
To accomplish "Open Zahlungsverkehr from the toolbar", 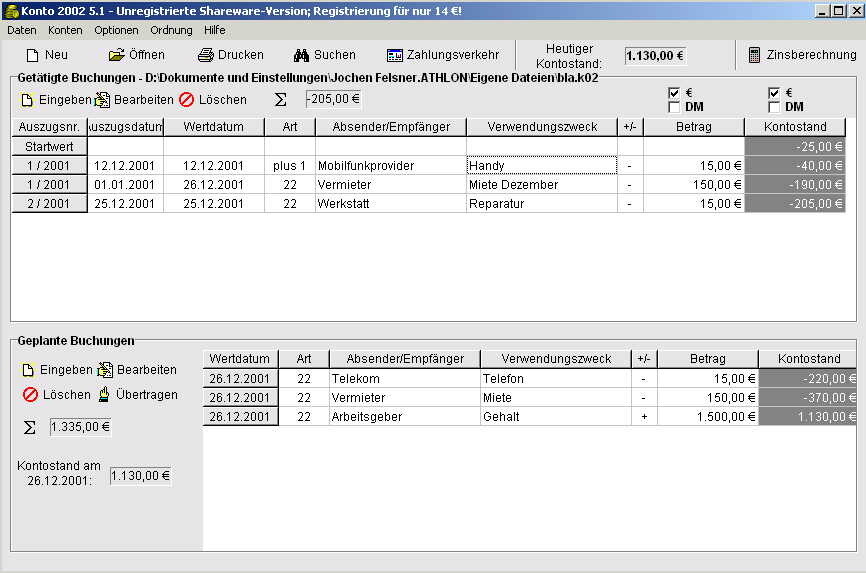I will 395,55.
